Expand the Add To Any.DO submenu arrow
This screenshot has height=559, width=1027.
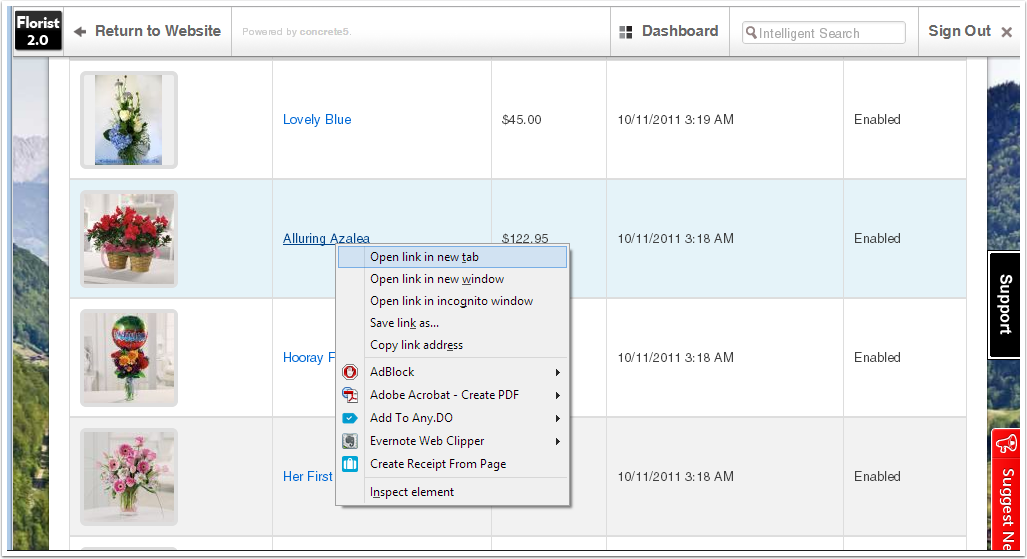558,418
